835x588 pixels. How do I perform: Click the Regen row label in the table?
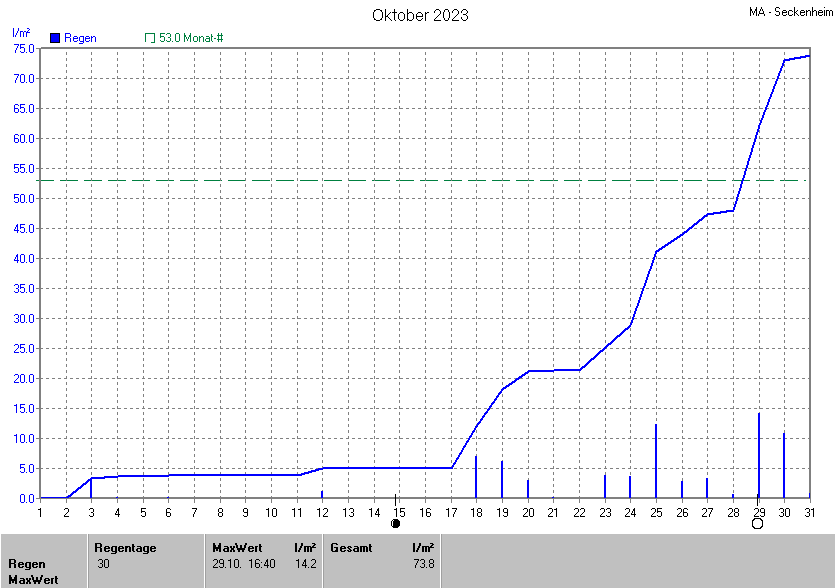tap(26, 564)
